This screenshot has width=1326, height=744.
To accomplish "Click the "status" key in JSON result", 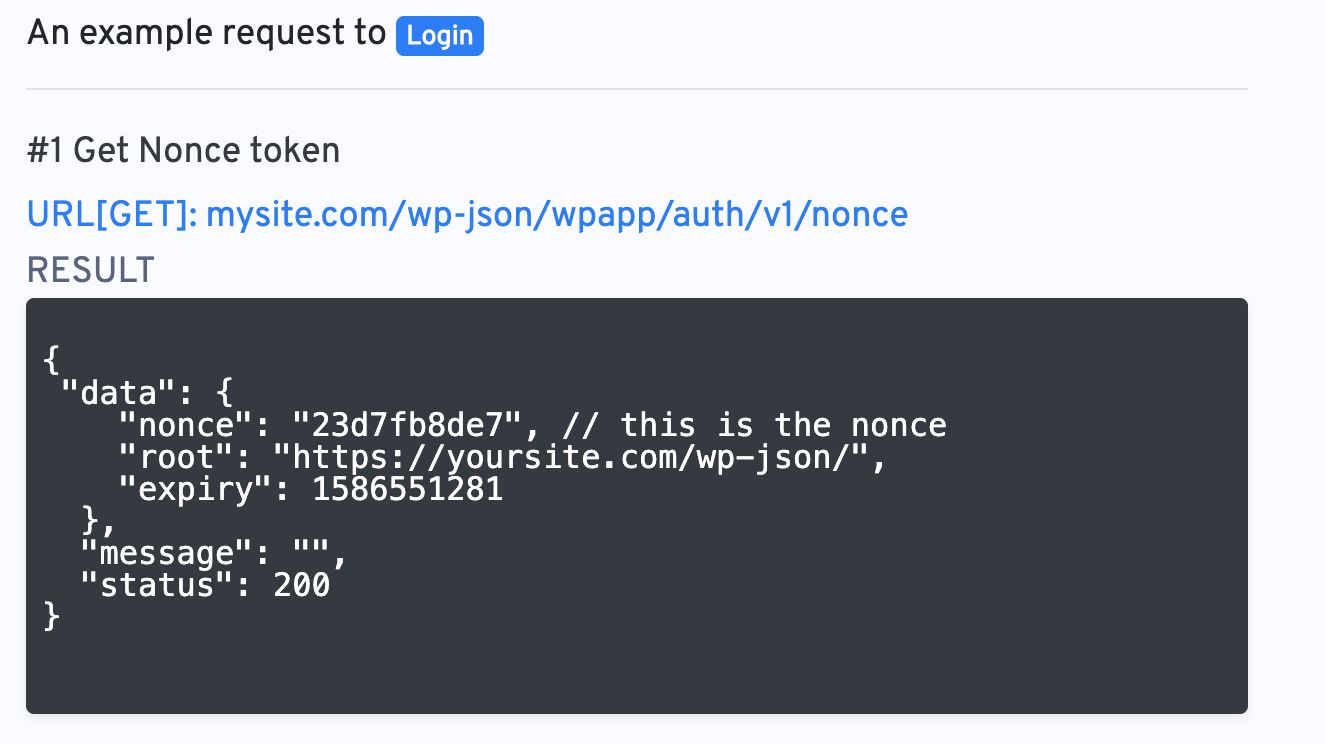I will click(158, 585).
